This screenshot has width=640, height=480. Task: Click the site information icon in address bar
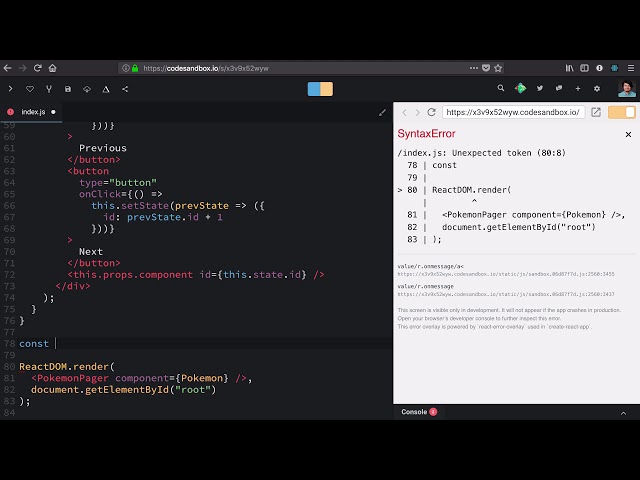(126, 68)
